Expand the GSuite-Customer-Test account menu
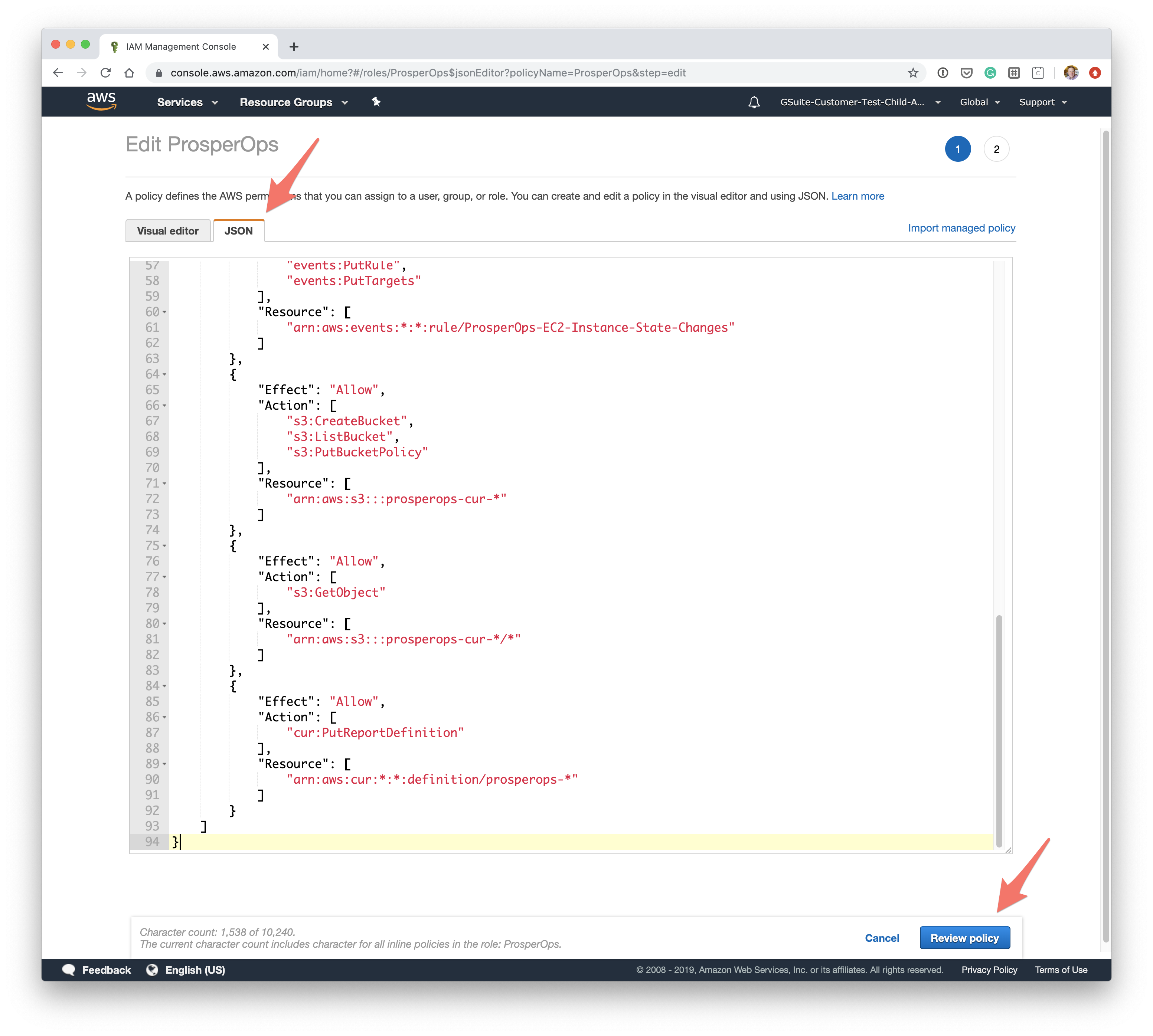 click(x=860, y=102)
